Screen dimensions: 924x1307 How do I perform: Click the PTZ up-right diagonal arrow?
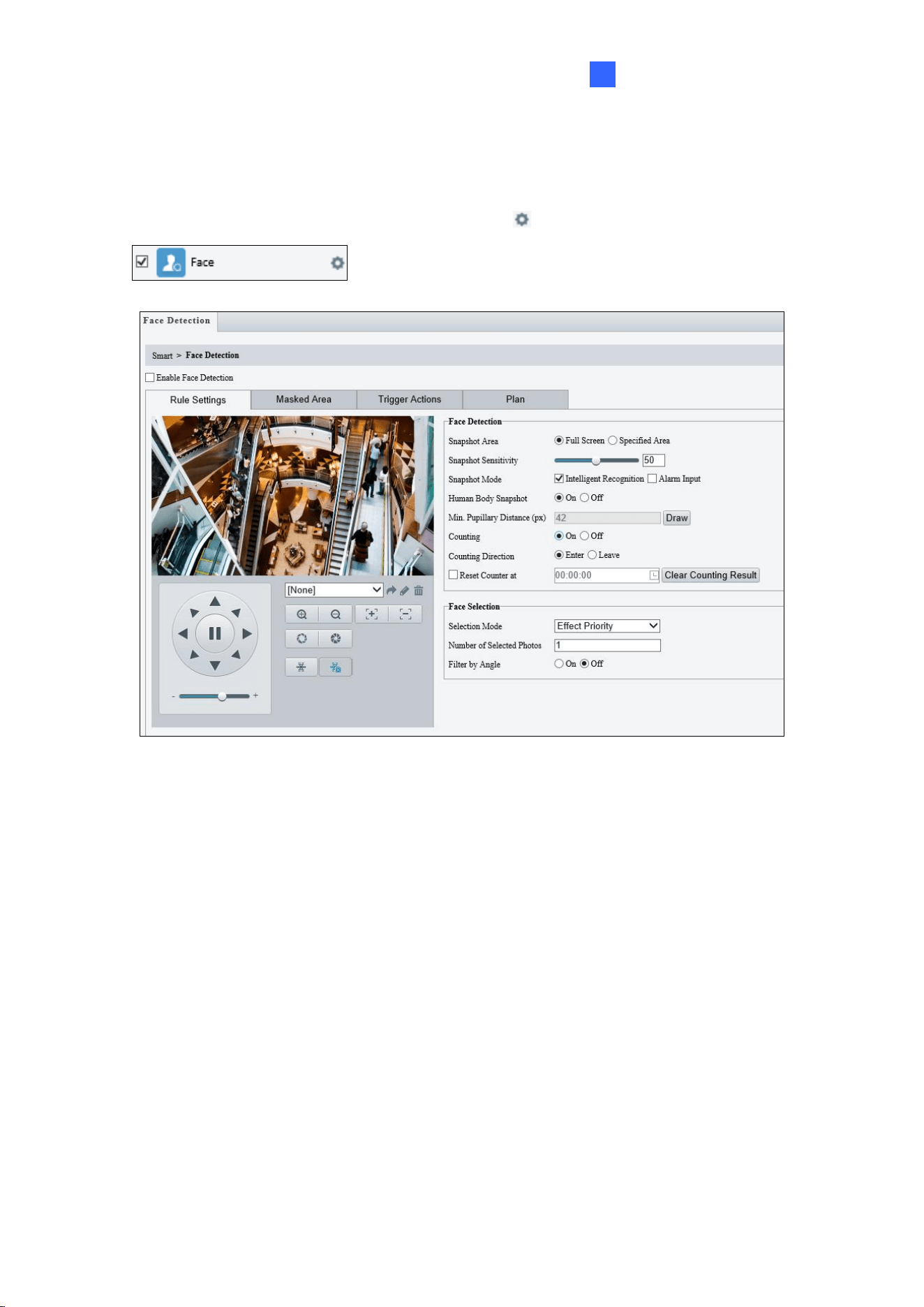[x=236, y=612]
